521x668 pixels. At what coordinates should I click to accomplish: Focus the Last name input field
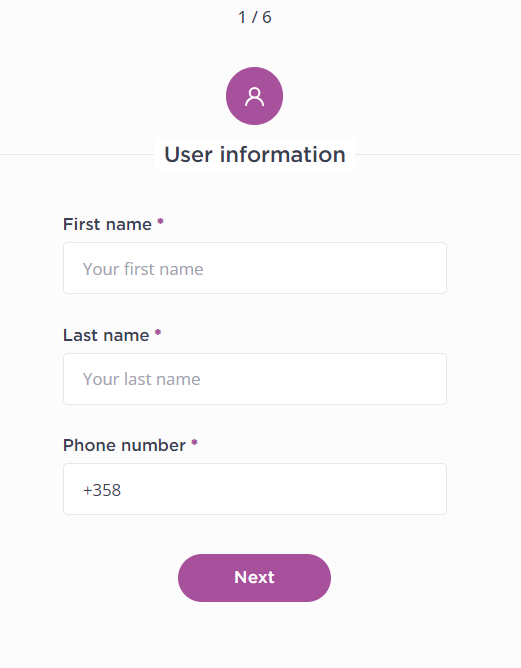(255, 379)
